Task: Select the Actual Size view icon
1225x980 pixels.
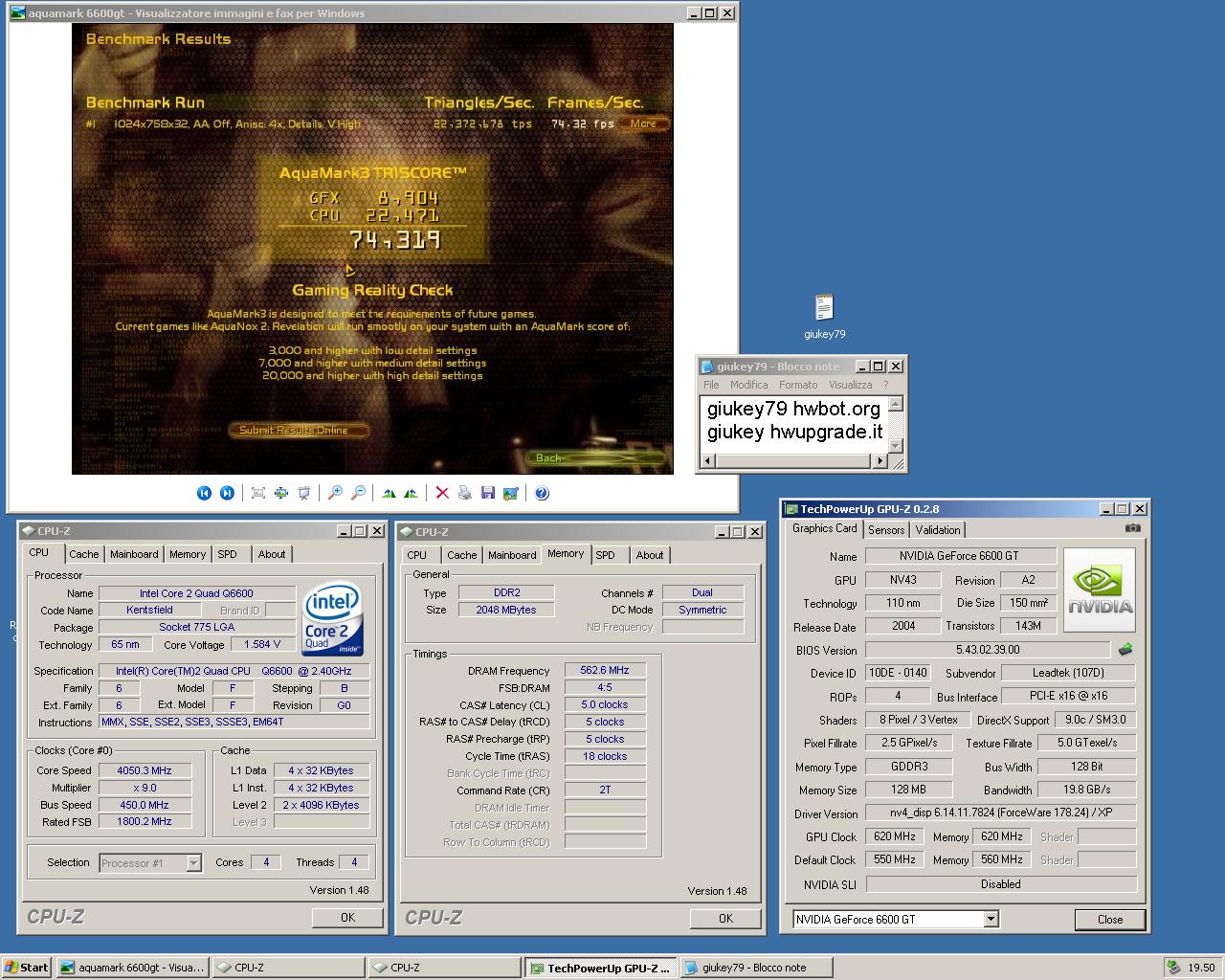Action: point(281,493)
